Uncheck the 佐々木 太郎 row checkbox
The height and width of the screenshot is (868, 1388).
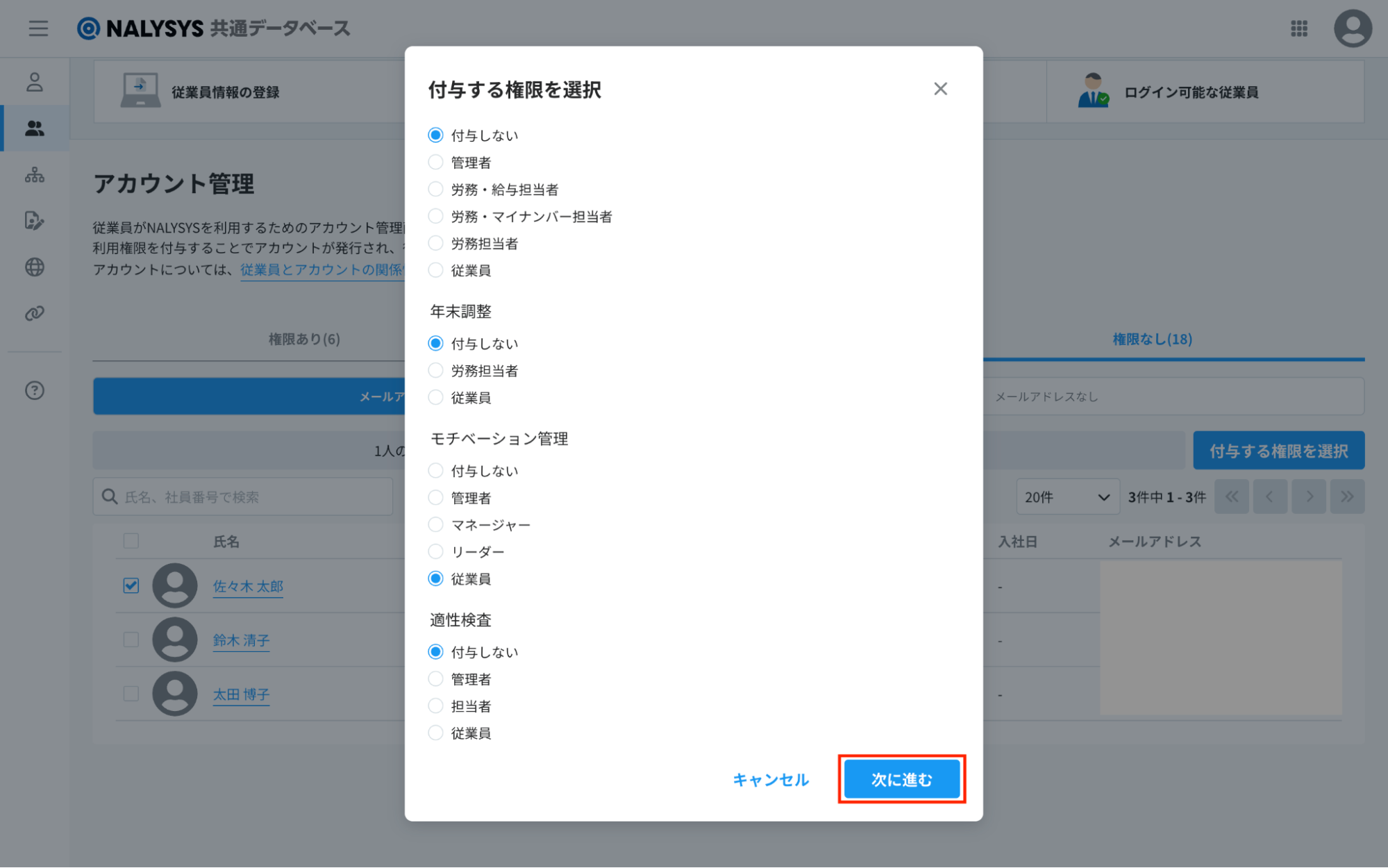(131, 586)
